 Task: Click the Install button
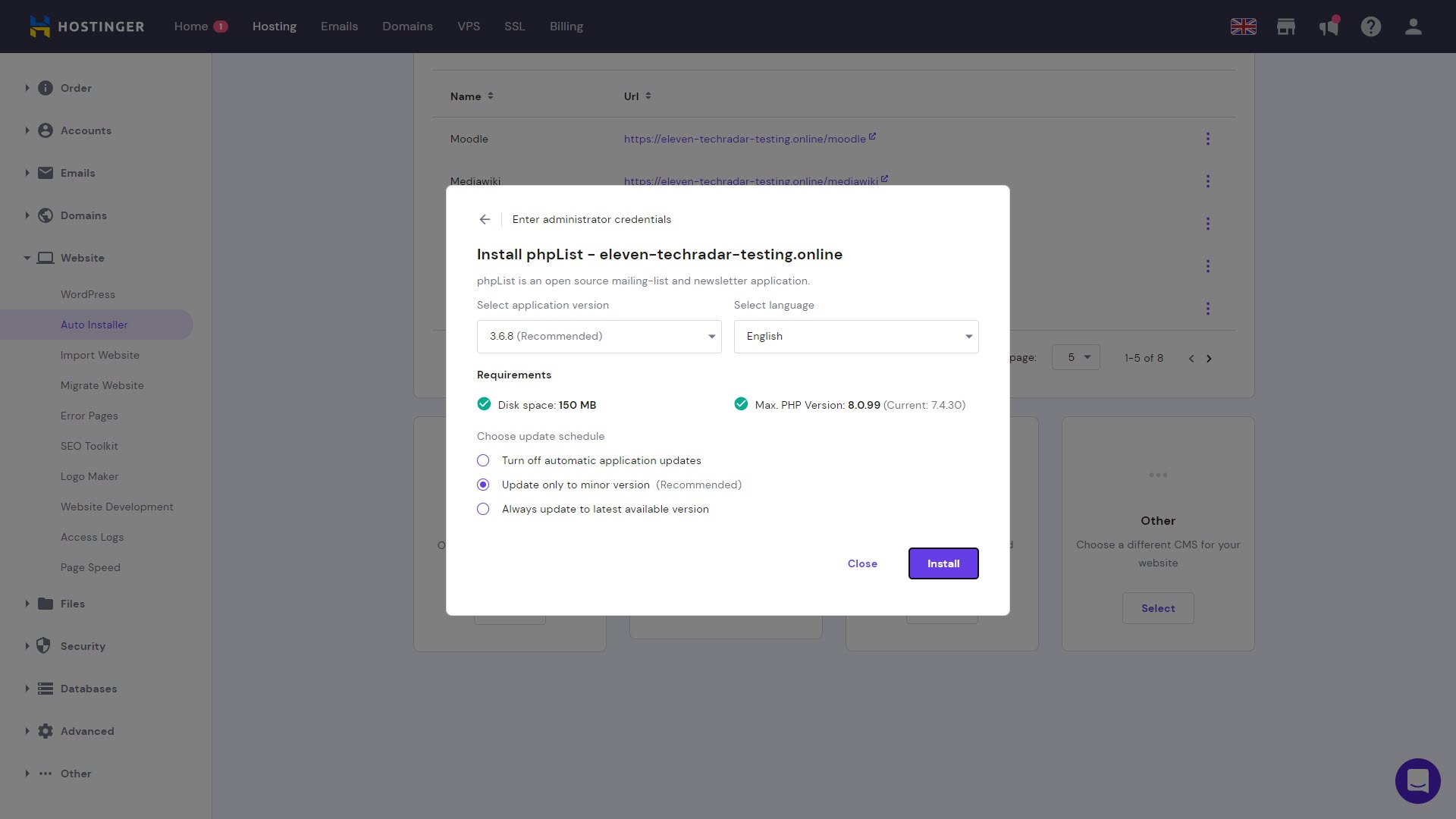click(943, 563)
